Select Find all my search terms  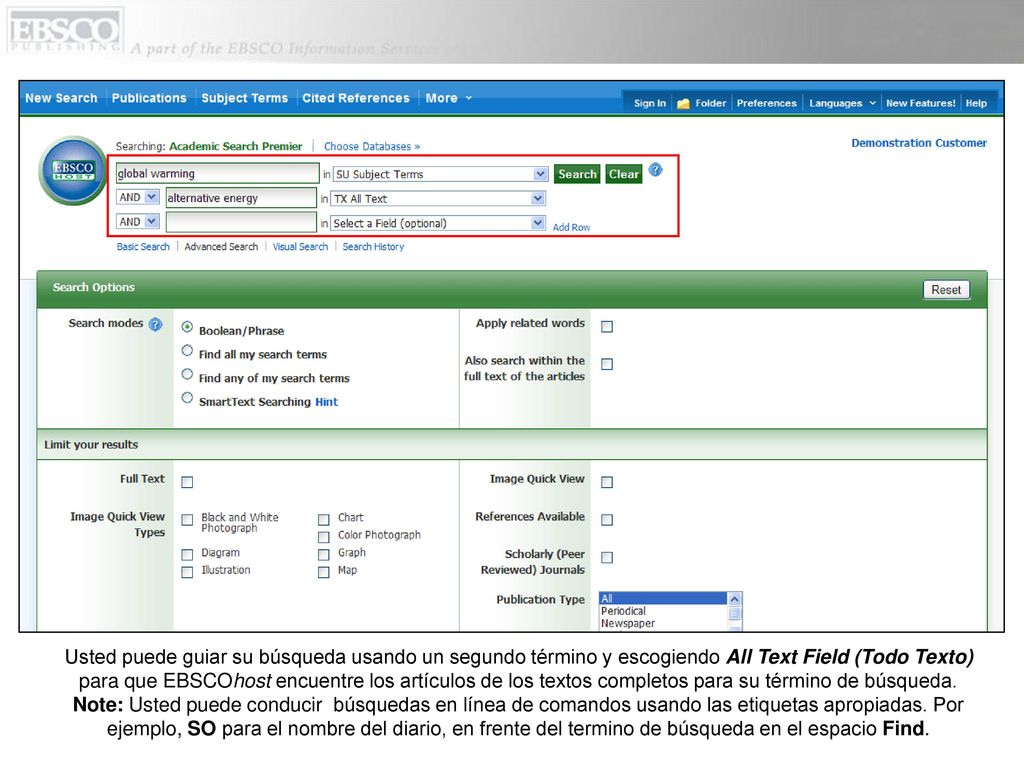coord(187,351)
